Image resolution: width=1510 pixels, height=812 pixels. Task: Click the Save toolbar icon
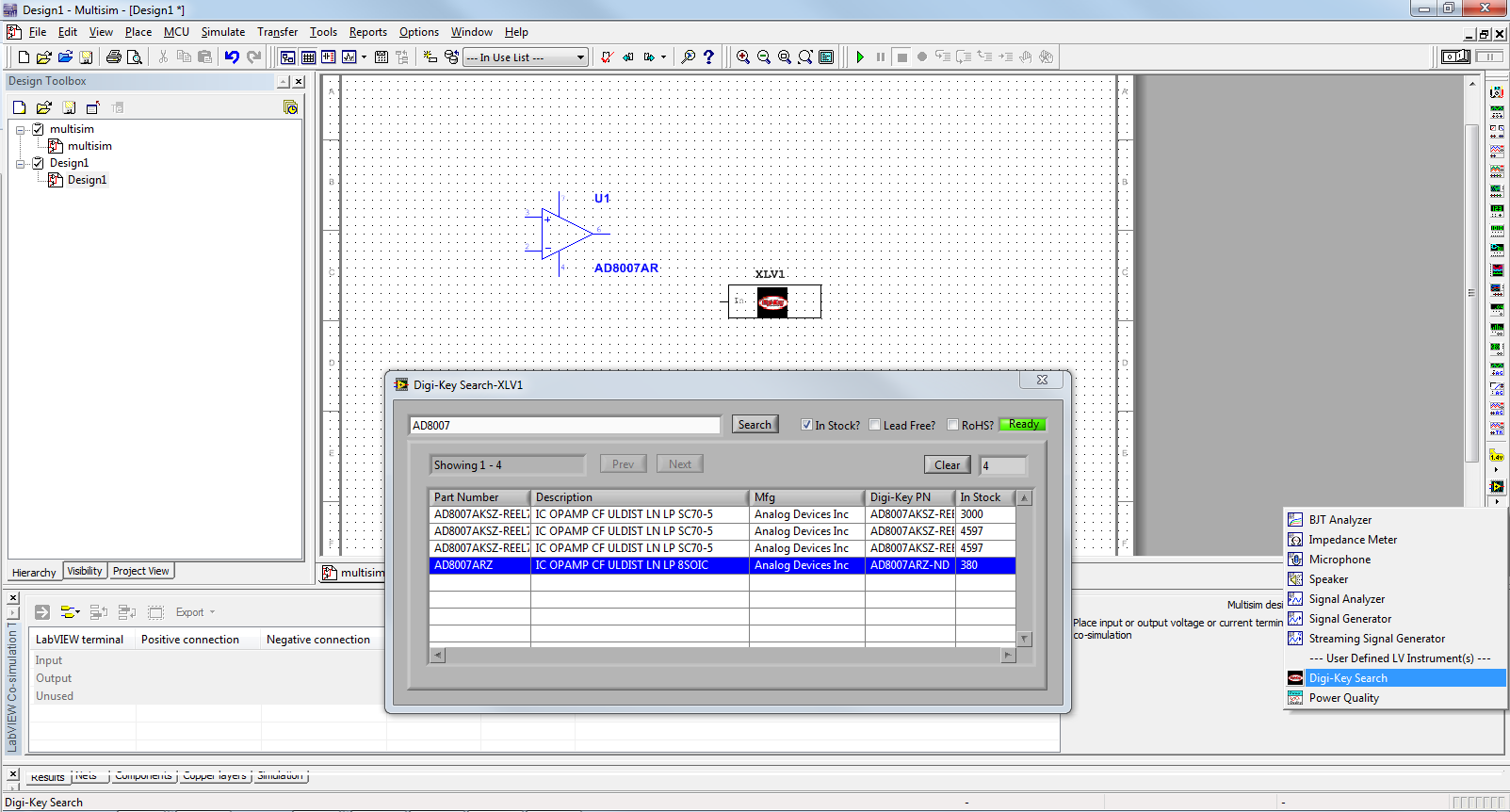pos(86,57)
